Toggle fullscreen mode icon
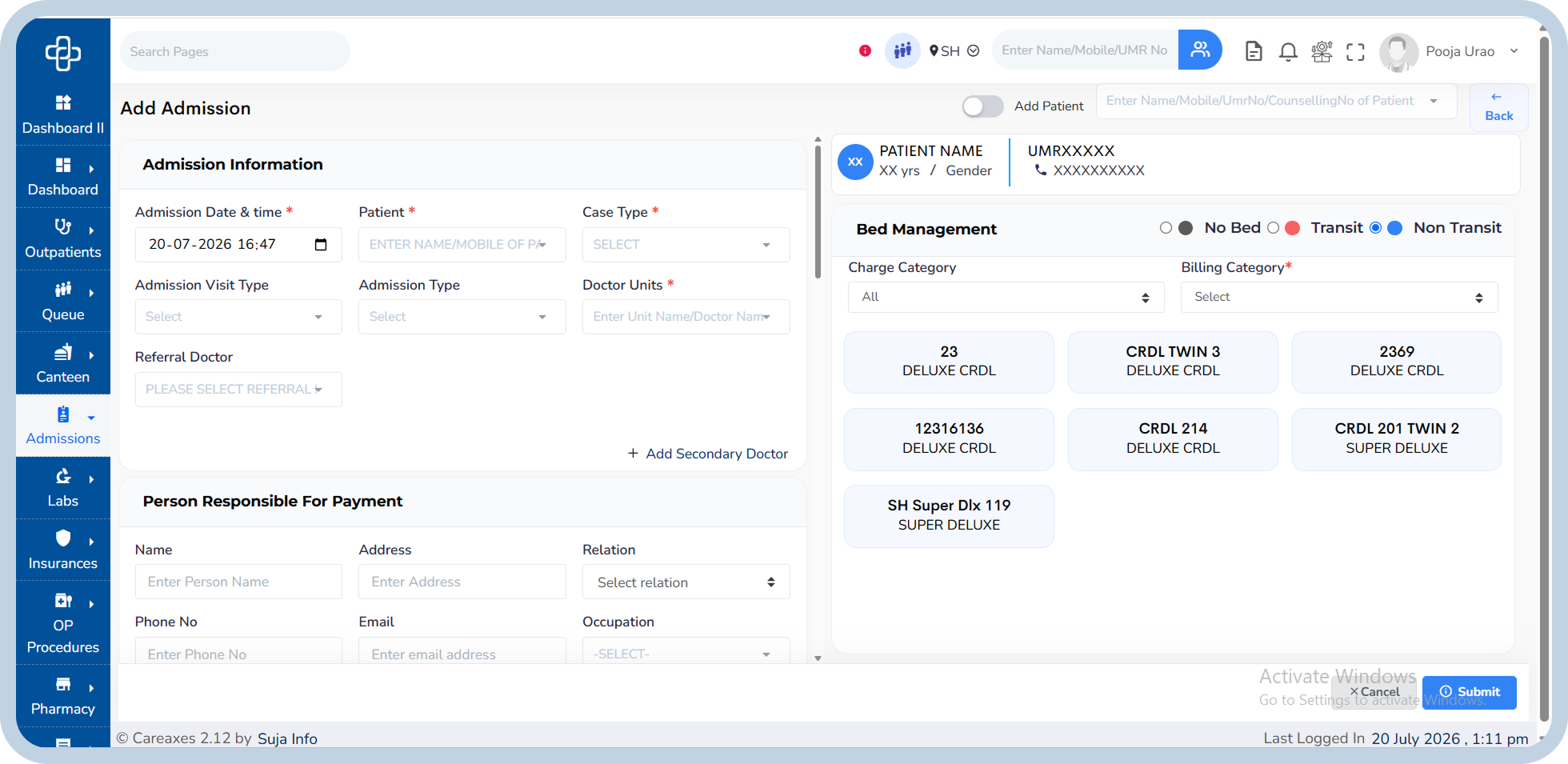 (x=1355, y=52)
